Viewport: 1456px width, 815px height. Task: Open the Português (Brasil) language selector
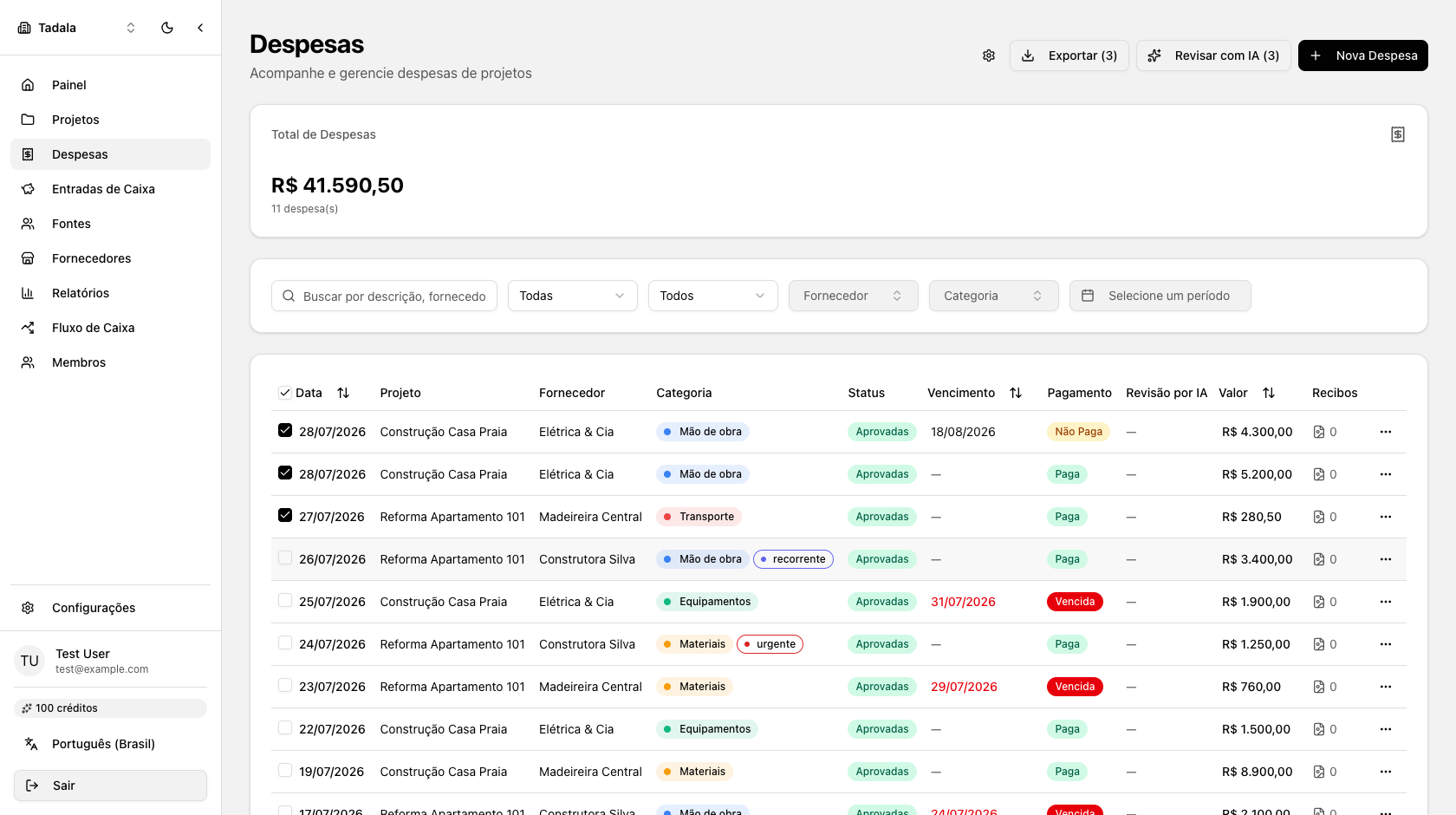point(110,744)
